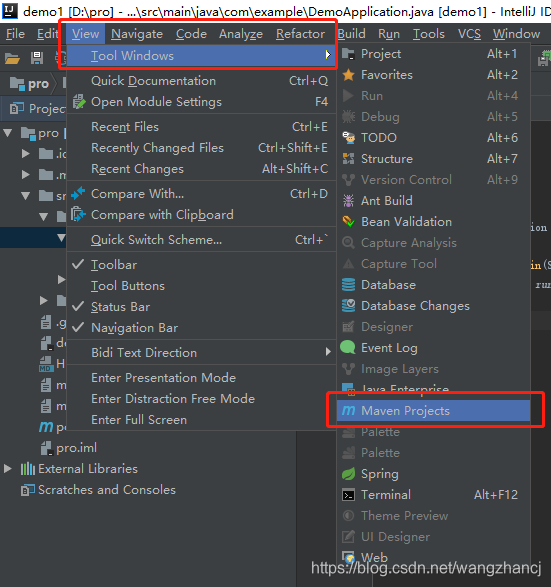
Task: Open the Navigate menu
Action: click(137, 34)
